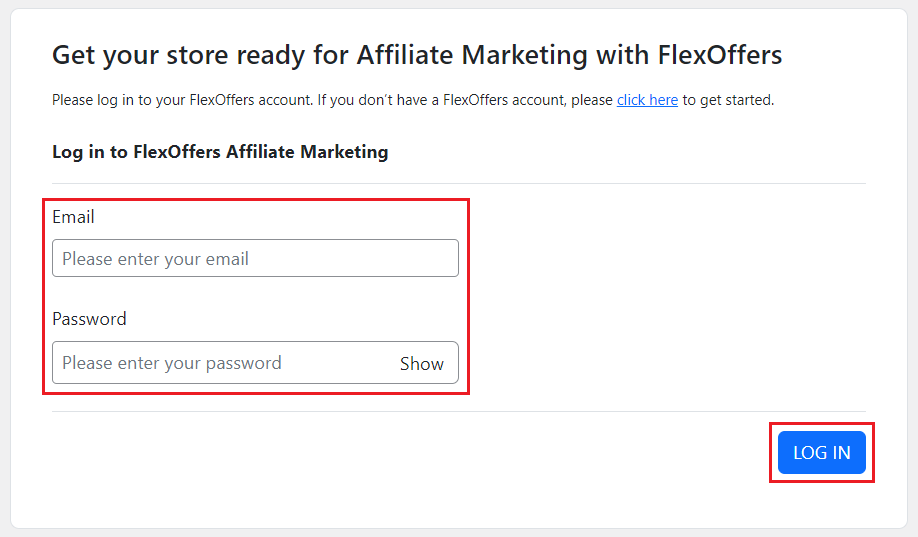Click the Password field label

coord(89,319)
